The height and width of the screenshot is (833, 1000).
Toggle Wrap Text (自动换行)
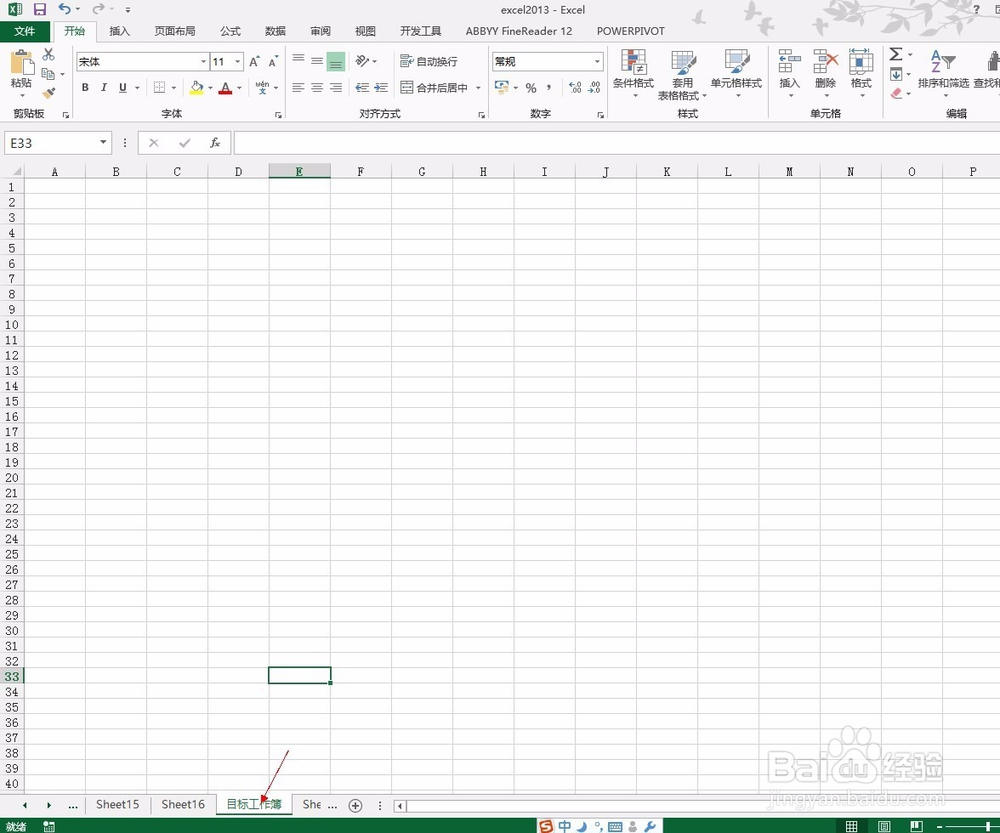coord(429,61)
